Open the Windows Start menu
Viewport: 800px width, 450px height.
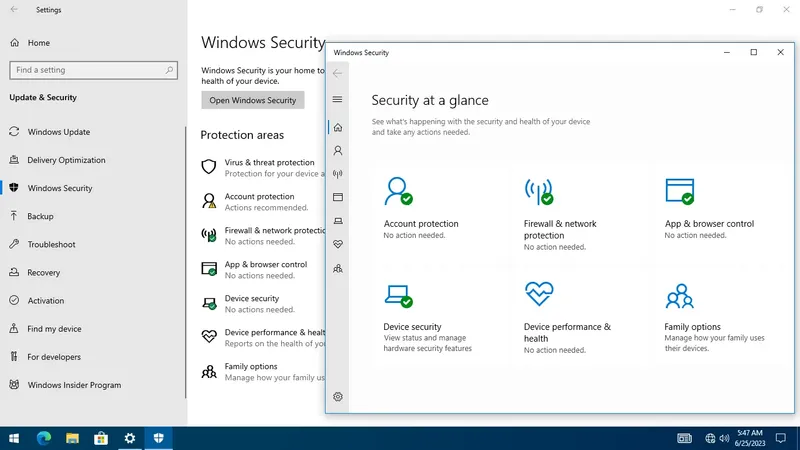[14, 438]
